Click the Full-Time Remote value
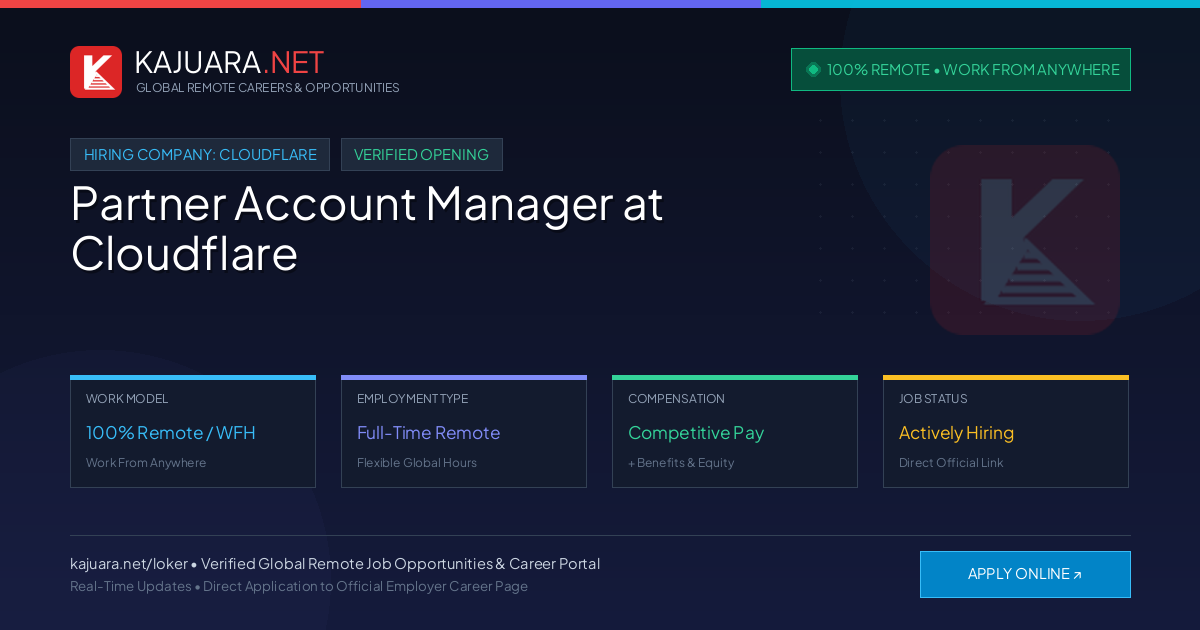The image size is (1200, 630). pyautogui.click(x=428, y=433)
